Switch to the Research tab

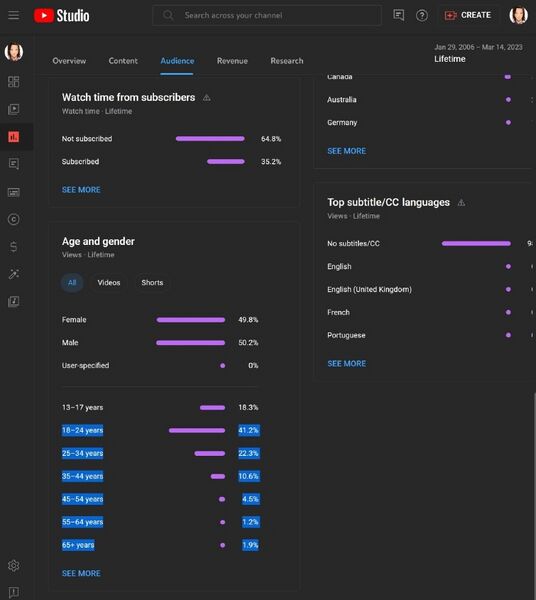[x=287, y=61]
